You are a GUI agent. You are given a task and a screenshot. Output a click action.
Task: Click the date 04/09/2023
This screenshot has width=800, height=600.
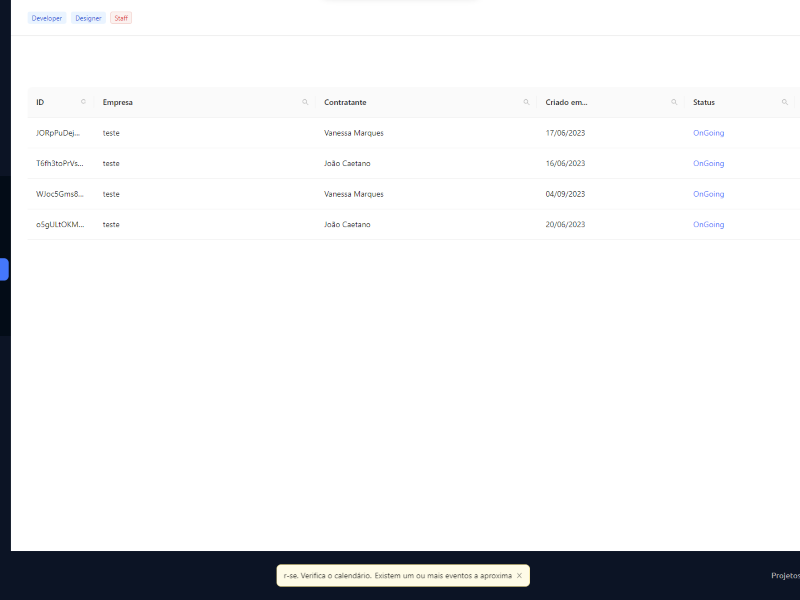point(565,194)
